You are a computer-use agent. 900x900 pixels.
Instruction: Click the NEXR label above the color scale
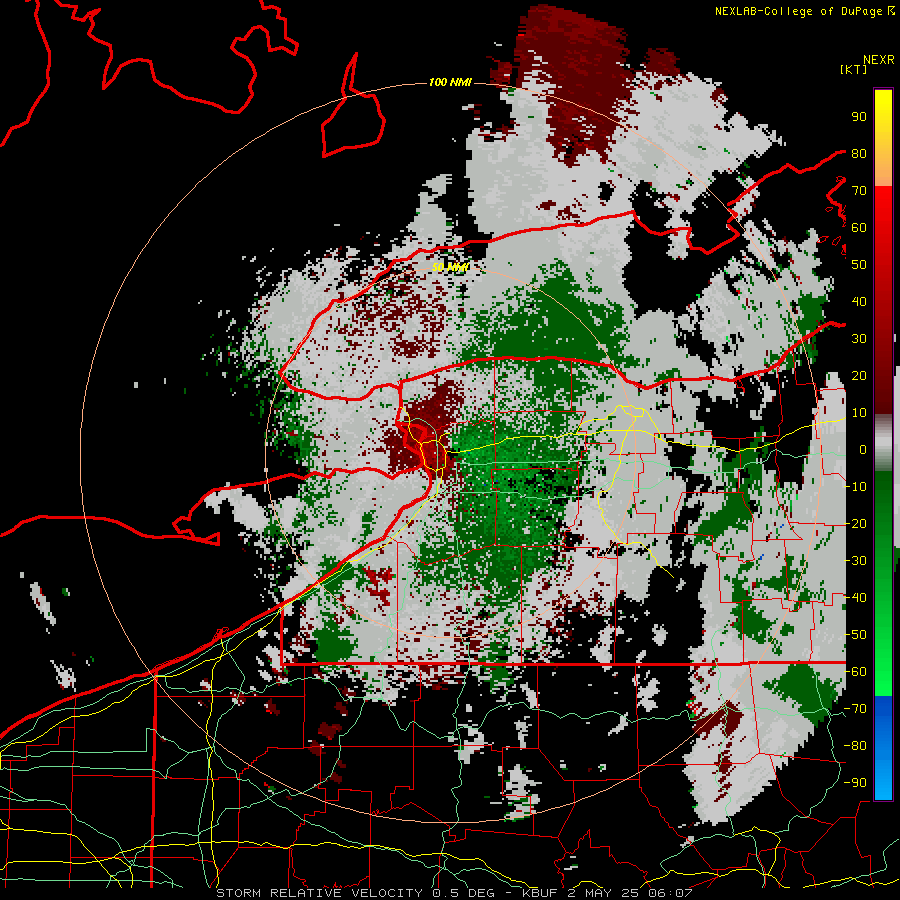pyautogui.click(x=879, y=60)
